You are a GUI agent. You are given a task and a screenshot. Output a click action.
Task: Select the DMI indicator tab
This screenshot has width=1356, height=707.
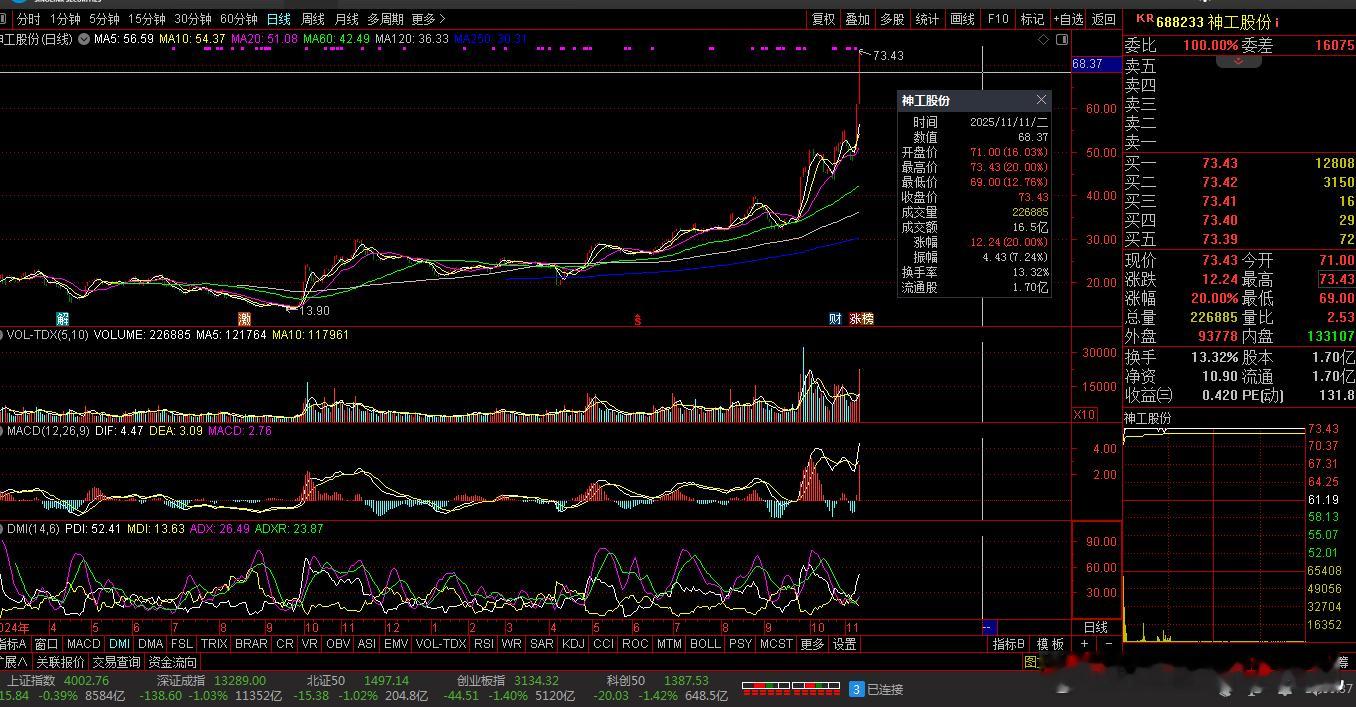tap(119, 644)
